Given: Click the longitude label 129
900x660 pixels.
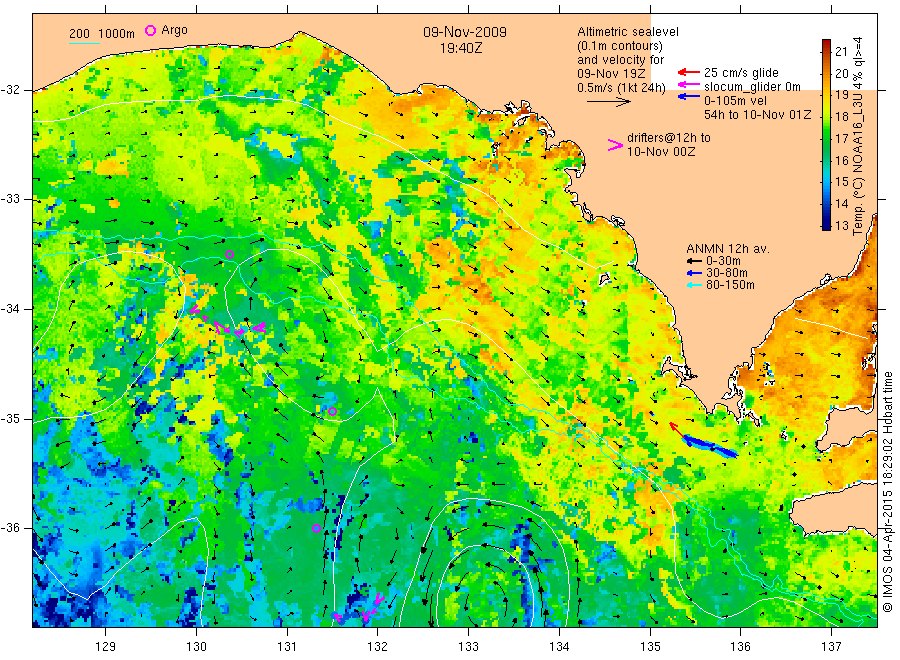Looking at the screenshot, I should (x=106, y=647).
